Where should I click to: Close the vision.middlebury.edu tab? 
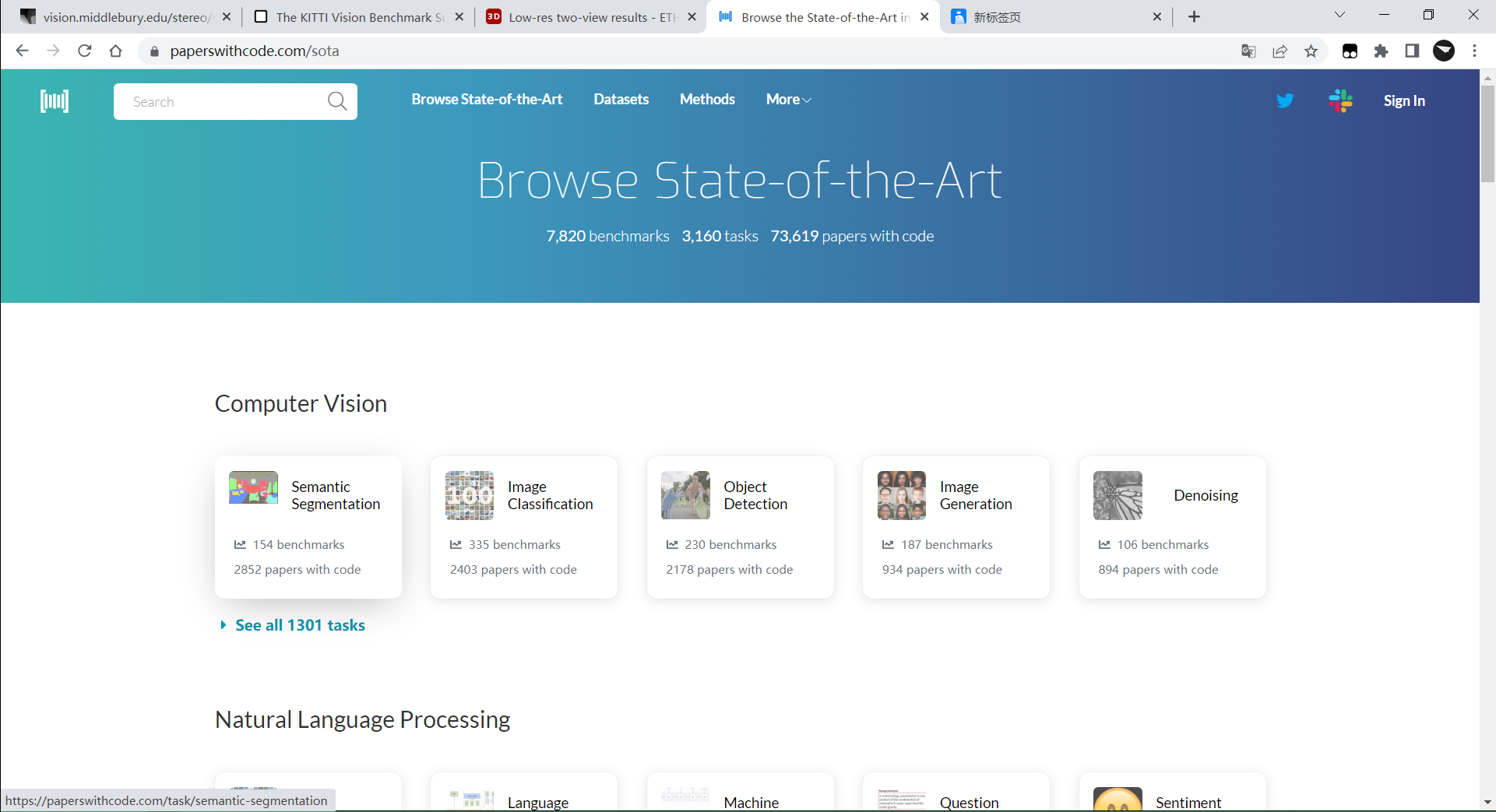pyautogui.click(x=226, y=16)
